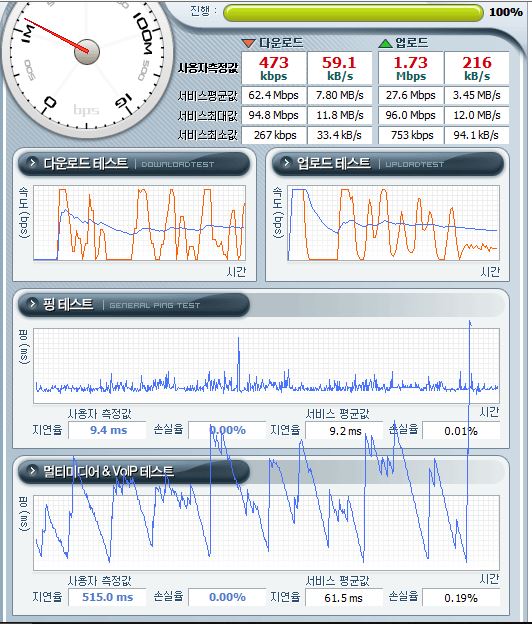Open the 업로드 테스트 section header

[388, 163]
